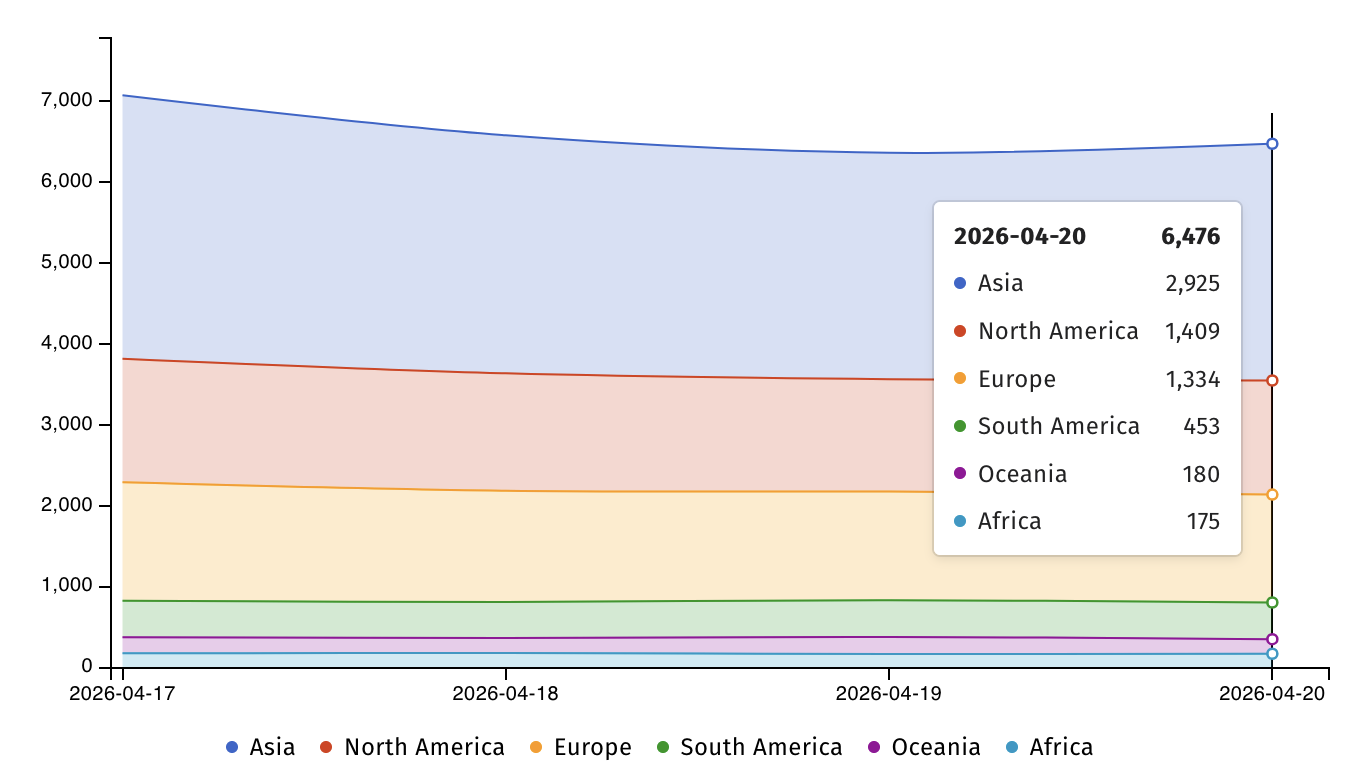Click the 2026-04-19 x-axis label
The image size is (1354, 782).
coord(889,694)
